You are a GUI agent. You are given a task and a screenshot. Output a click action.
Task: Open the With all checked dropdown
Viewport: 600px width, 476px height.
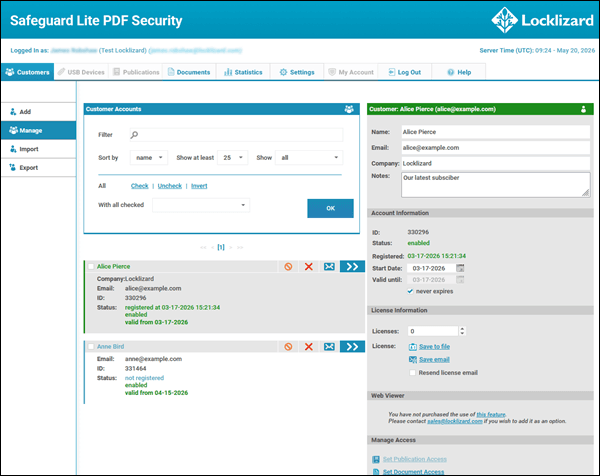(201, 205)
